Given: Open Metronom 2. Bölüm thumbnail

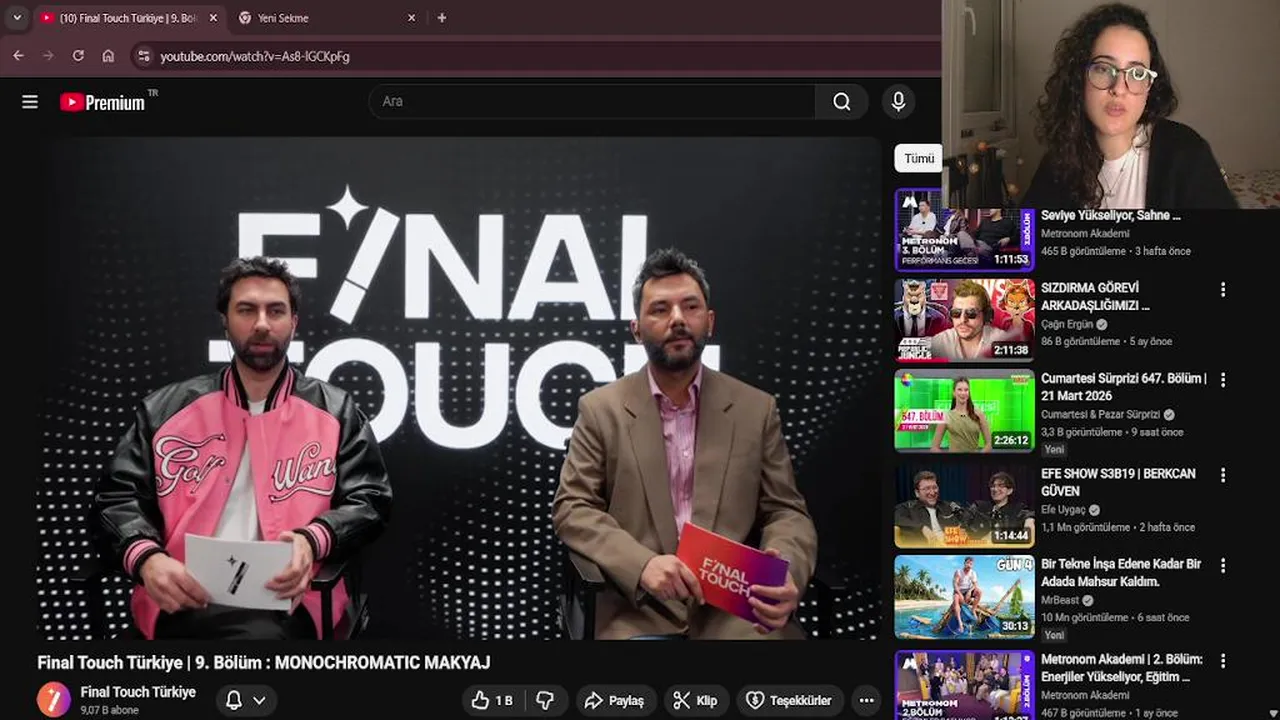Looking at the screenshot, I should click(965, 685).
